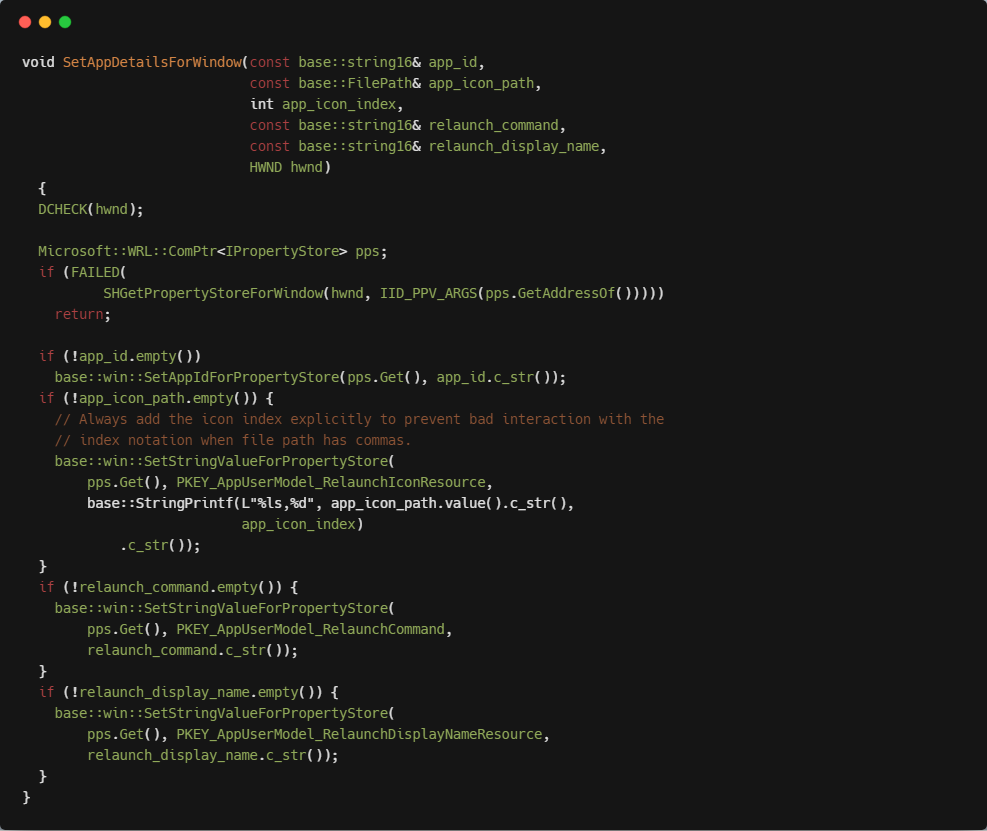The height and width of the screenshot is (831, 987).
Task: Click 'PKEY_AppUserModel_RelaunchIconResource' constant
Action: coord(331,482)
